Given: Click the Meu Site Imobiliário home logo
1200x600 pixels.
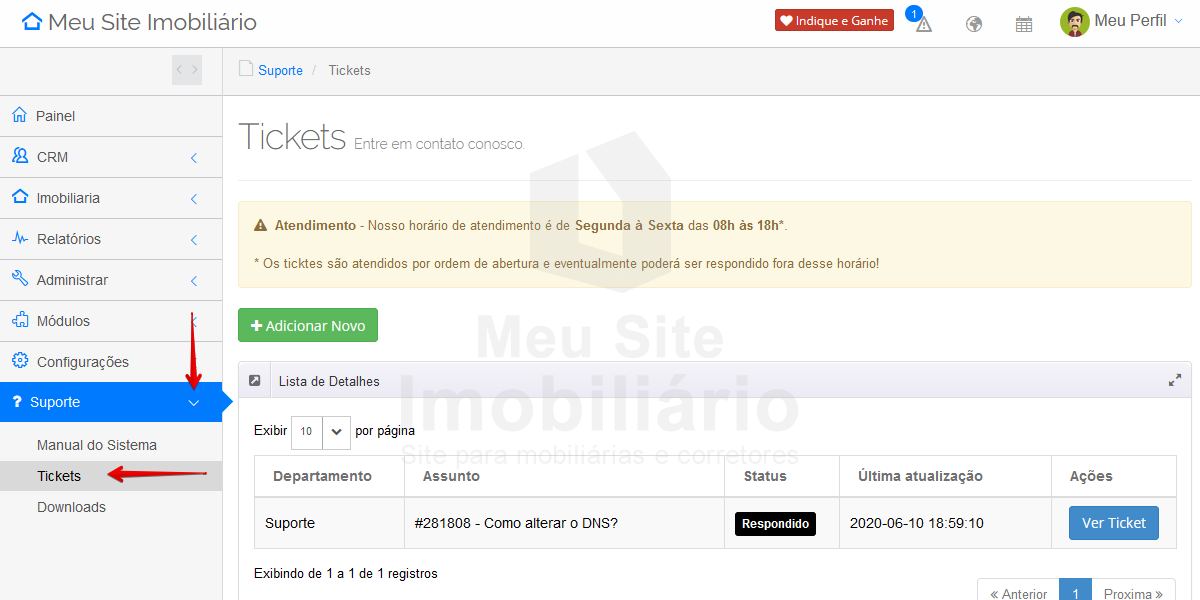Looking at the screenshot, I should point(139,22).
